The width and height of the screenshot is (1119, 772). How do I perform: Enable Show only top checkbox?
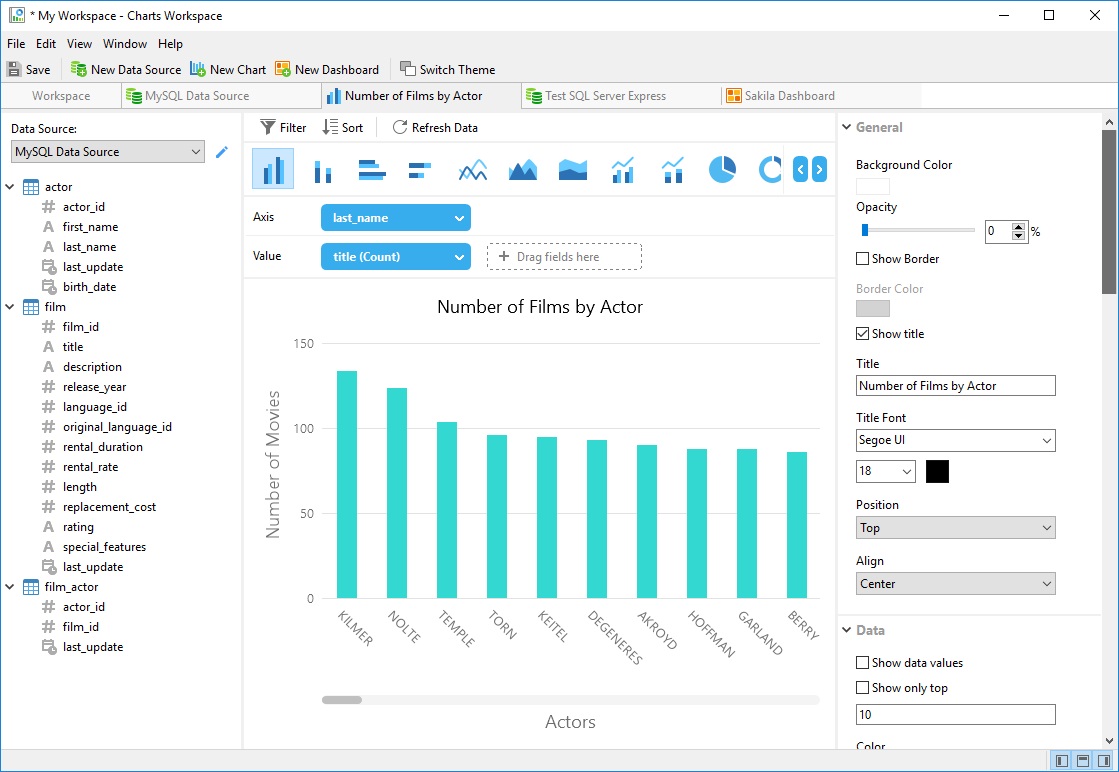click(x=863, y=688)
